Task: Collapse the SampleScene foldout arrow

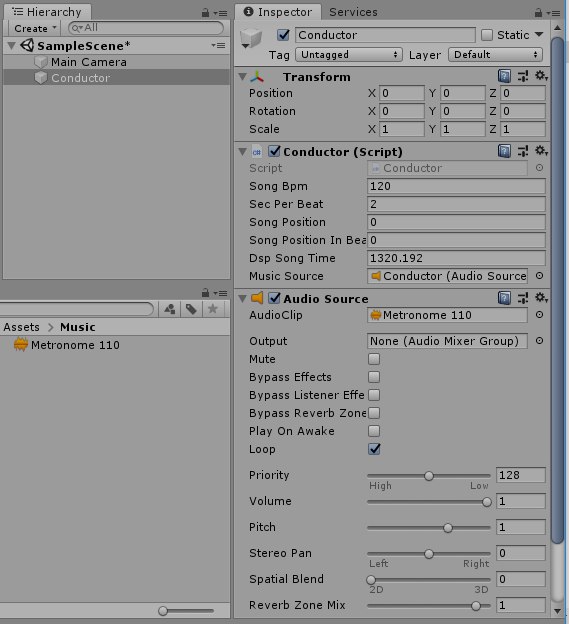Action: [x=12, y=45]
